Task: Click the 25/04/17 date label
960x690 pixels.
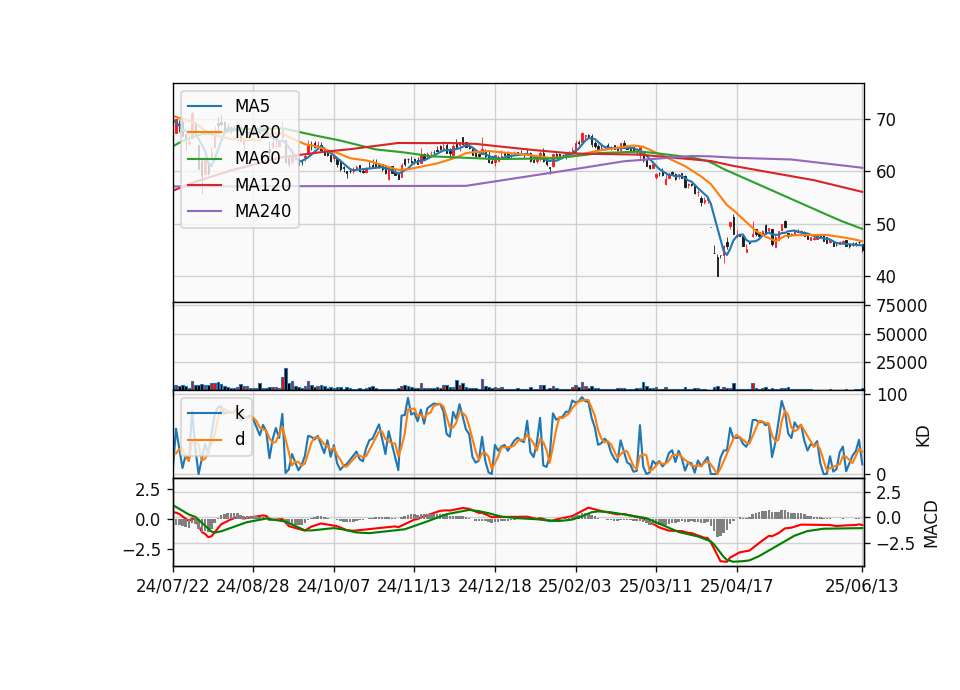Action: (737, 586)
